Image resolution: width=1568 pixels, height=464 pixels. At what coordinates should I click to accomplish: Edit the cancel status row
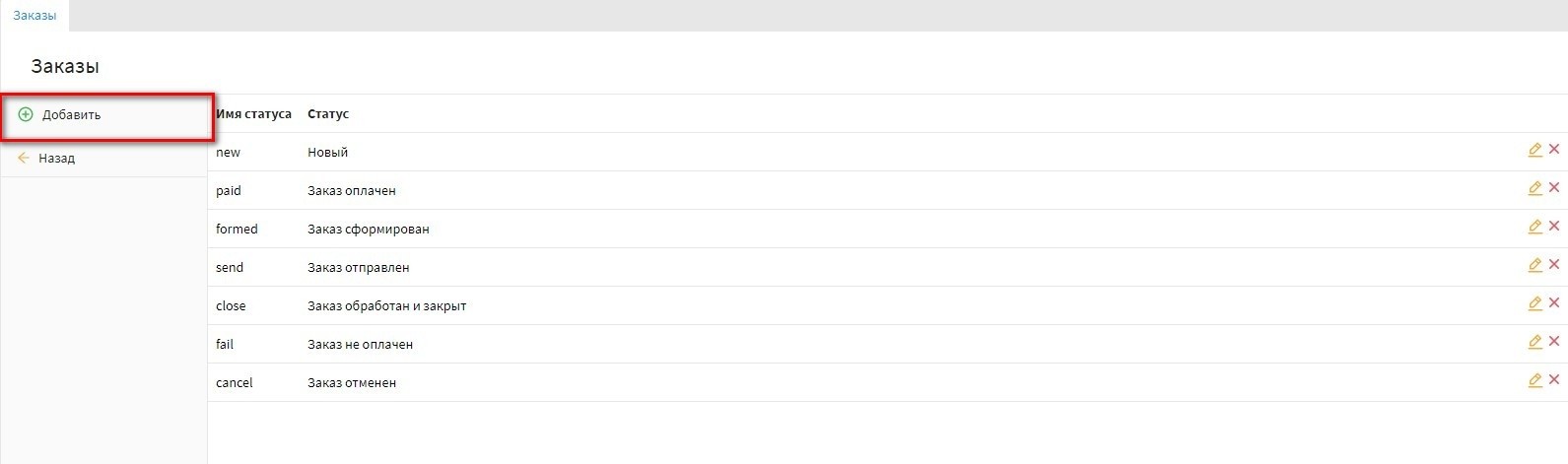point(1534,380)
